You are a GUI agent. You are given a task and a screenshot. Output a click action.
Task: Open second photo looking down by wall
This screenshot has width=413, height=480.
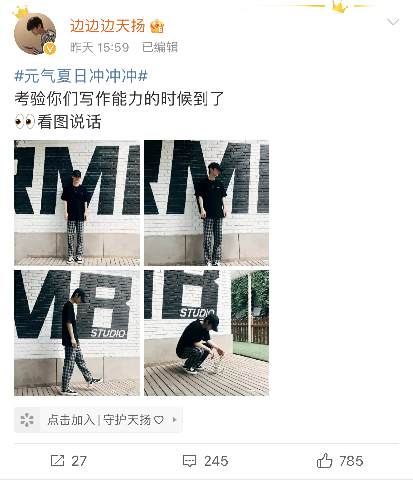pos(206,203)
